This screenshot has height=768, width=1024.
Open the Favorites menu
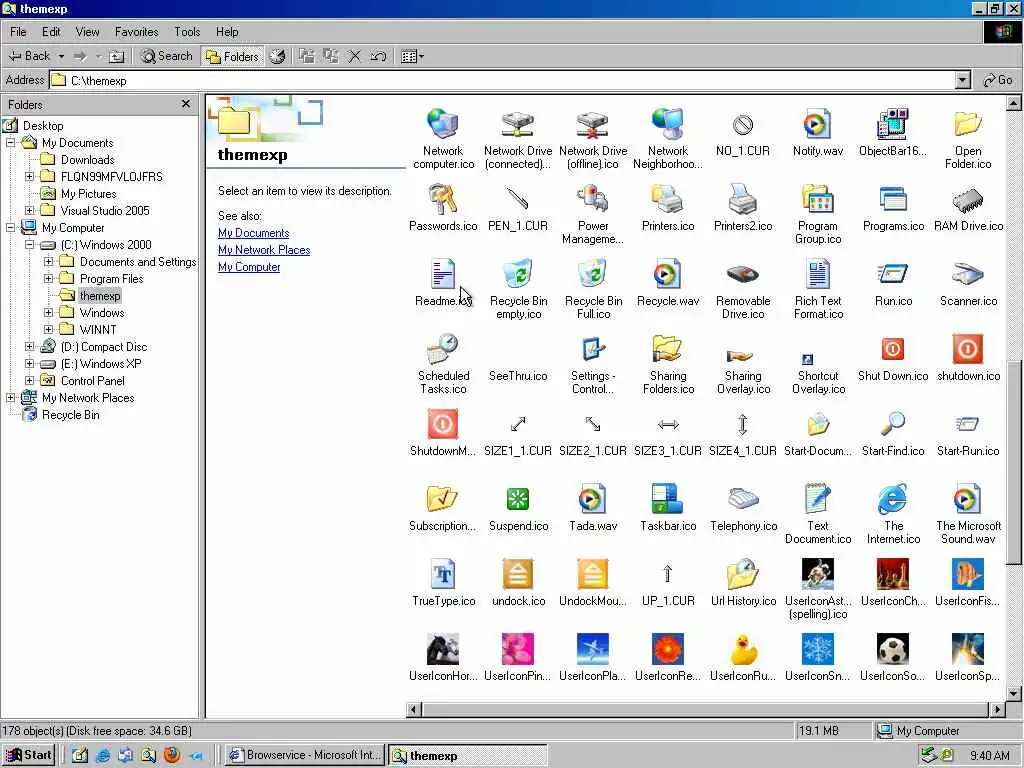click(136, 32)
